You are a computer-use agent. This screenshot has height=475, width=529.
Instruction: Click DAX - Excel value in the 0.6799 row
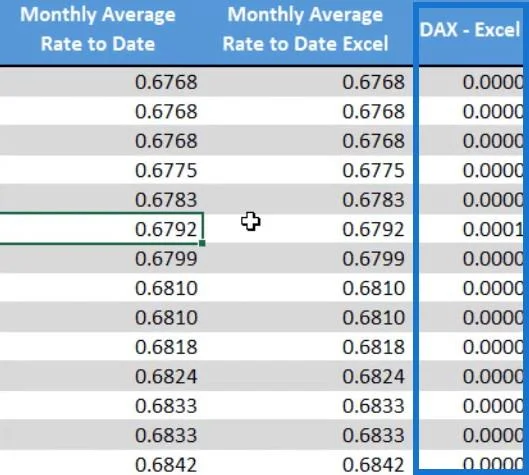tap(493, 259)
